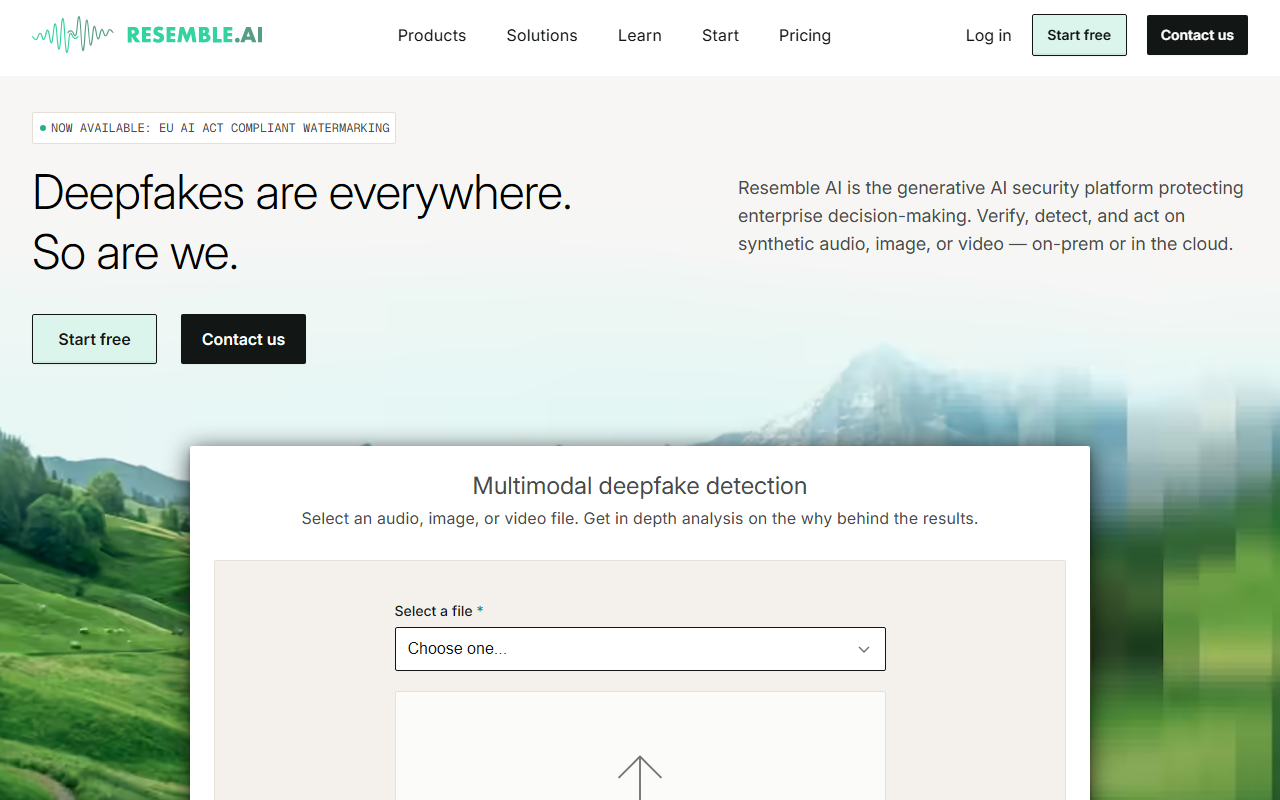Viewport: 1280px width, 800px height.
Task: Click the Log in link
Action: click(x=988, y=35)
